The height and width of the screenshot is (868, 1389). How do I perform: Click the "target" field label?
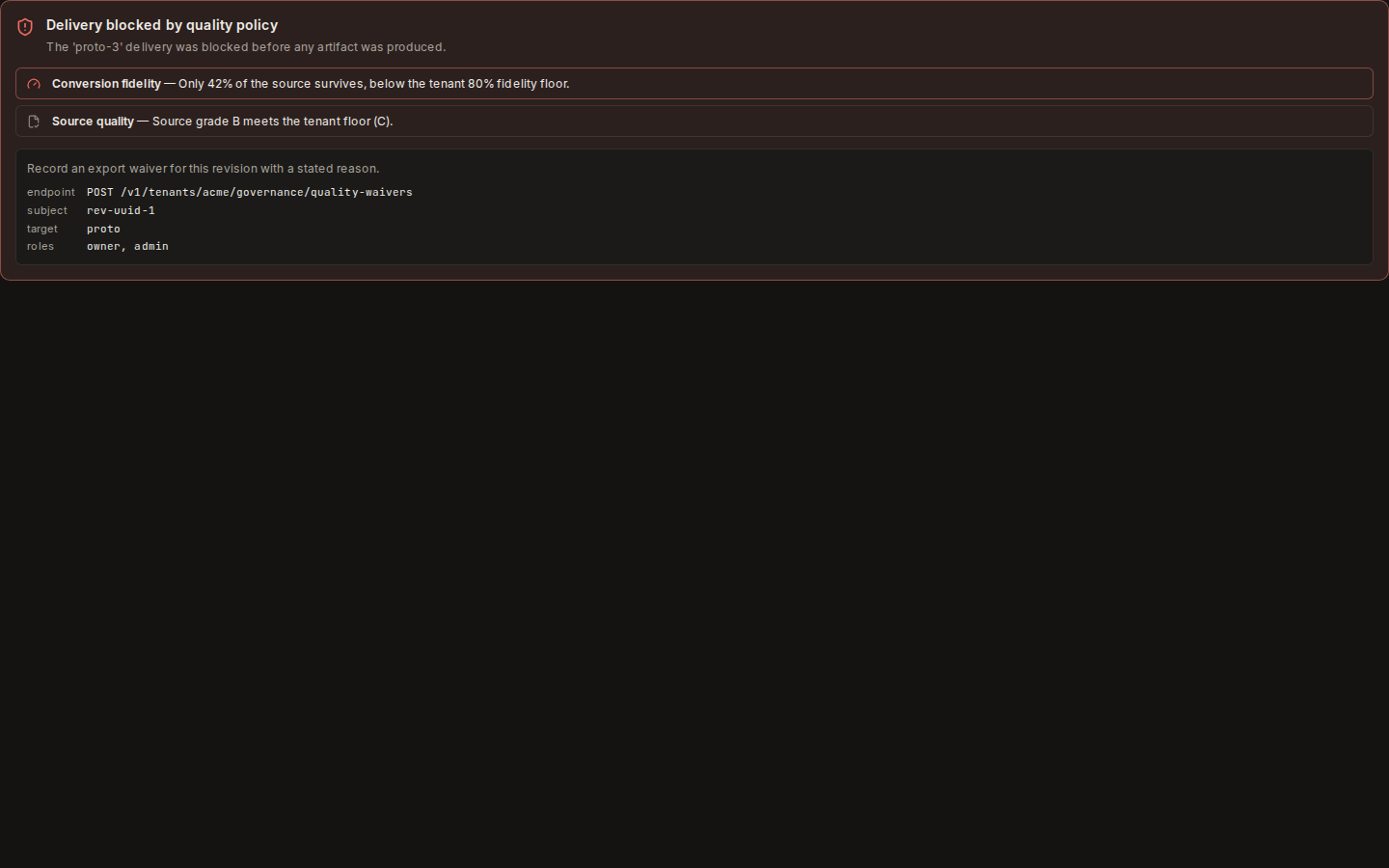42,229
